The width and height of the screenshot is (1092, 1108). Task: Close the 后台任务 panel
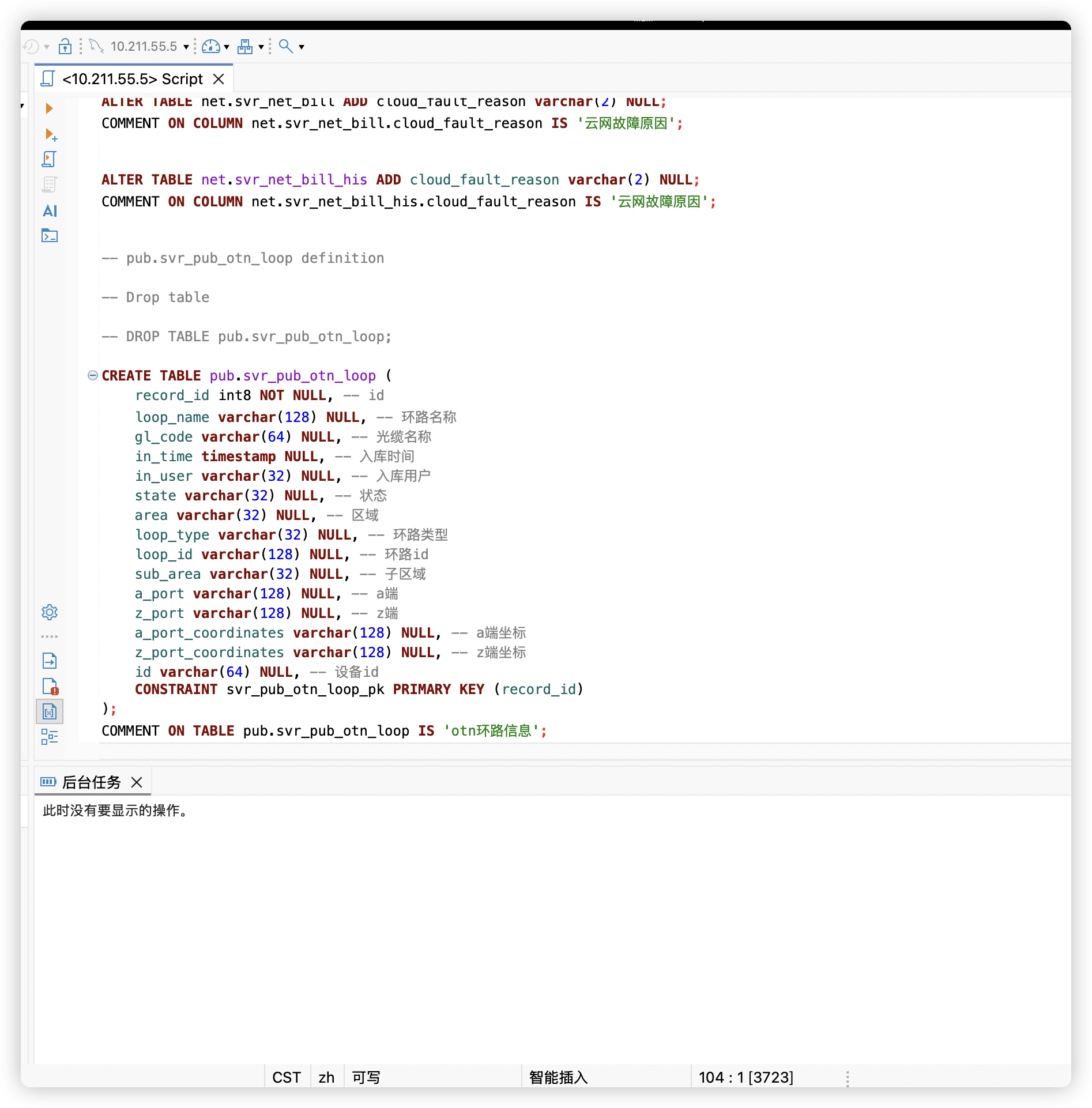(x=137, y=782)
